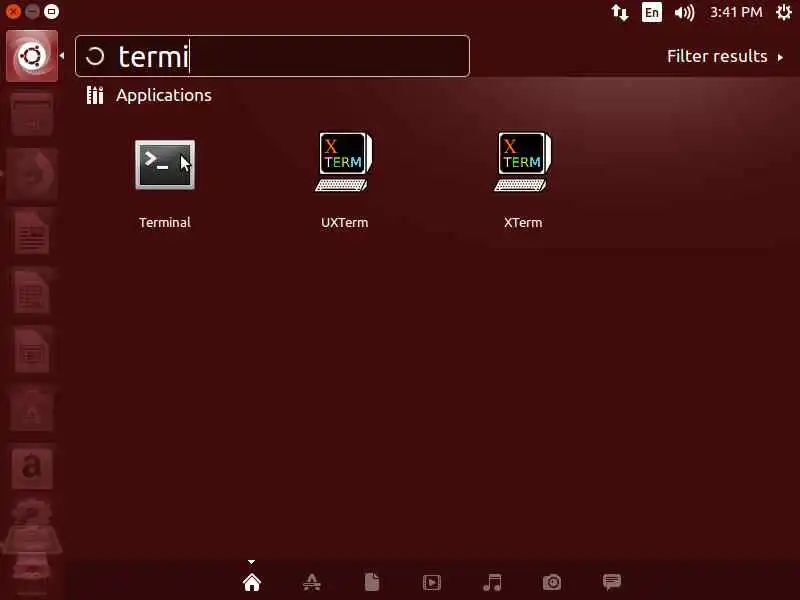The width and height of the screenshot is (800, 600).
Task: Open LibreOffice Writer in the launcher
Action: point(32,233)
